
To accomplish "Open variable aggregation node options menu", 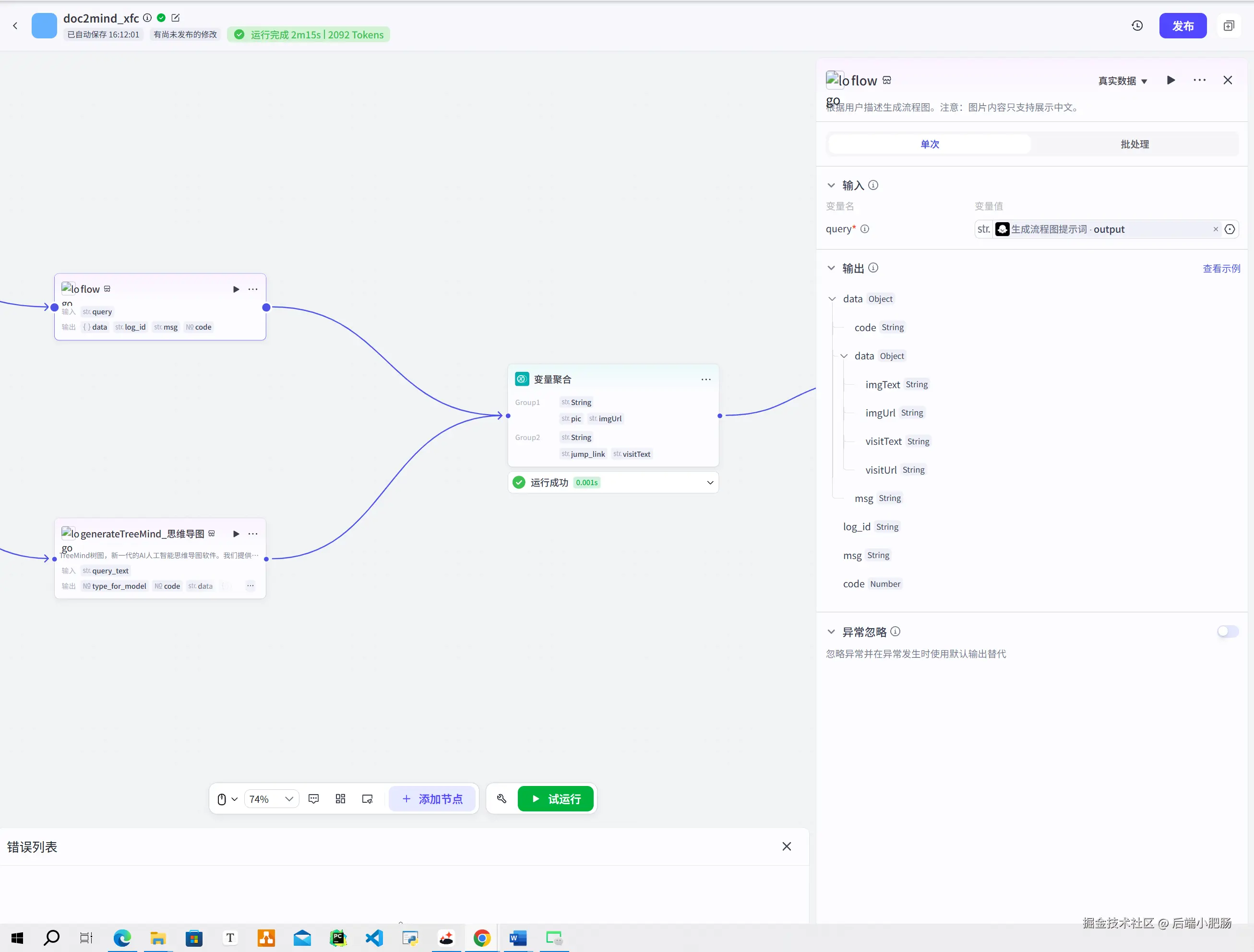I will click(706, 379).
